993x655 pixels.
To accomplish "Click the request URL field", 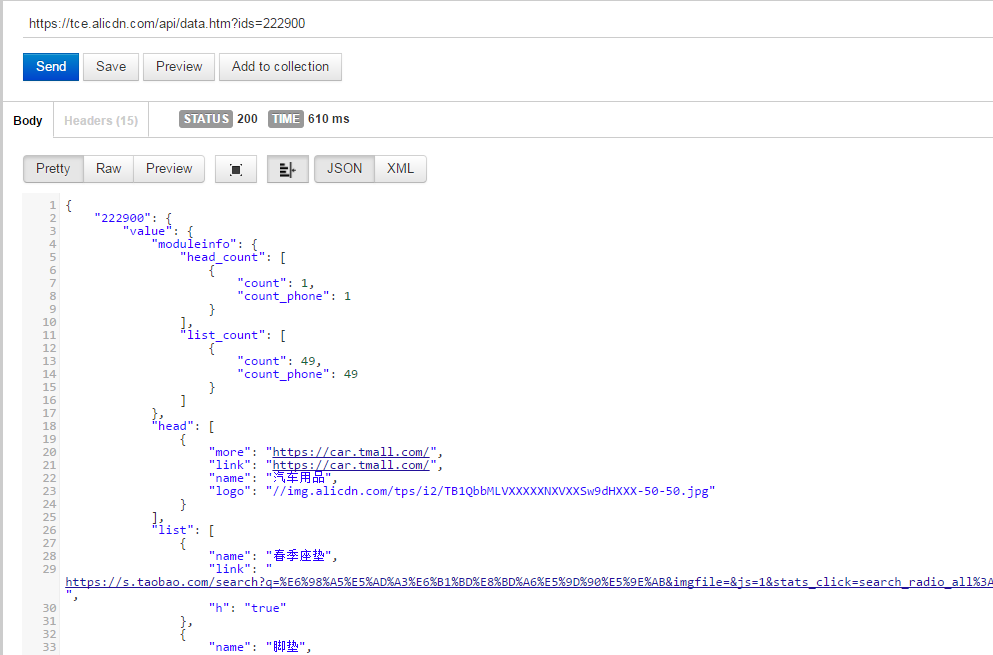I will 507,23.
